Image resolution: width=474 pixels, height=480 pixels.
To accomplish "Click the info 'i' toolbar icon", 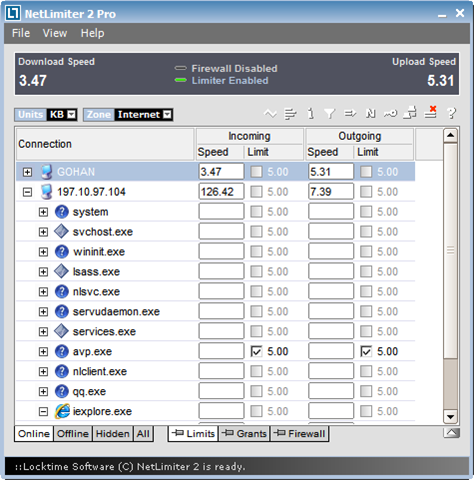I will click(x=311, y=114).
